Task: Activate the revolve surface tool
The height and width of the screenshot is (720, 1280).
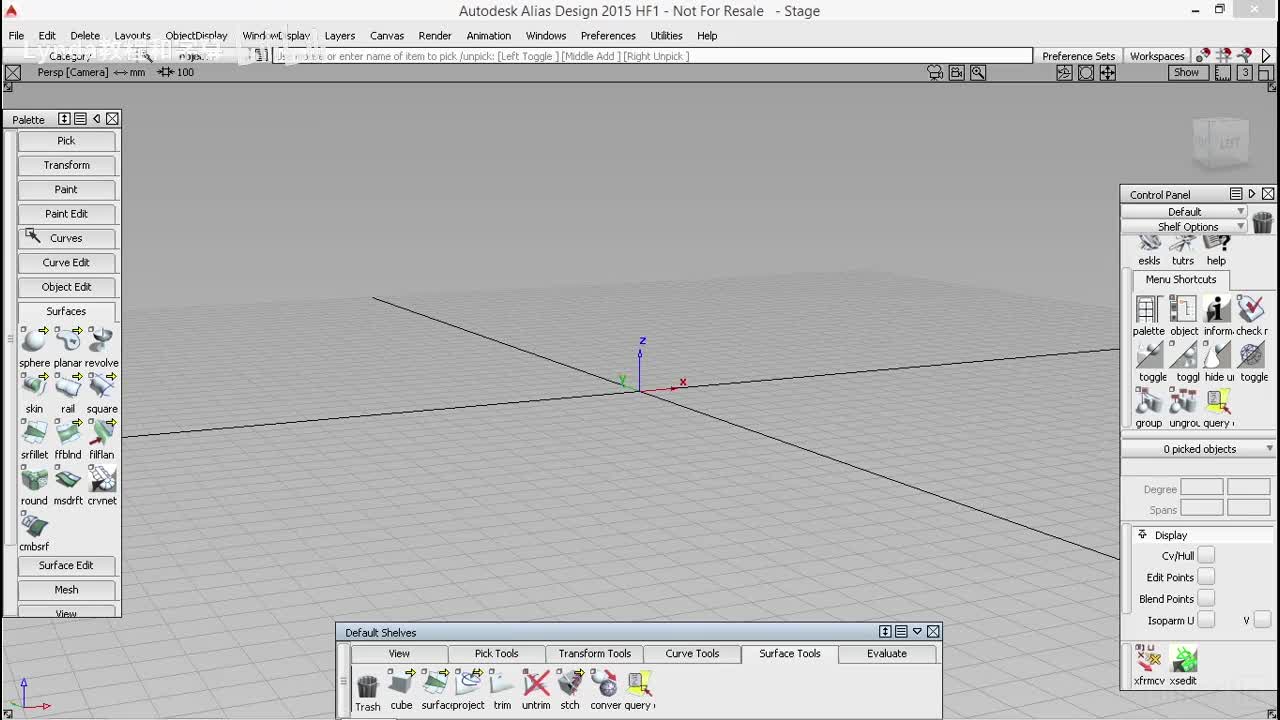Action: coord(102,341)
